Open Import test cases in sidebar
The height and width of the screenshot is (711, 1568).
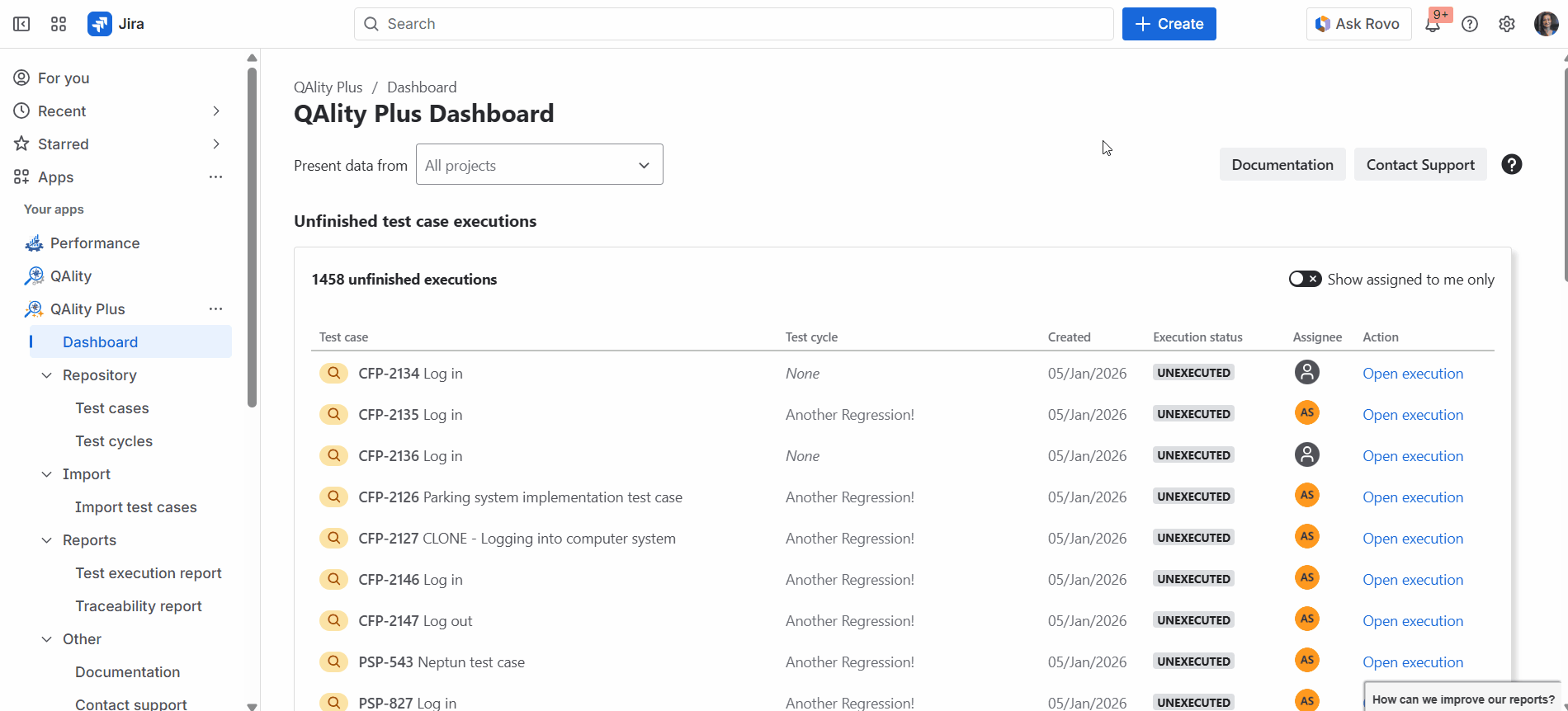point(136,507)
